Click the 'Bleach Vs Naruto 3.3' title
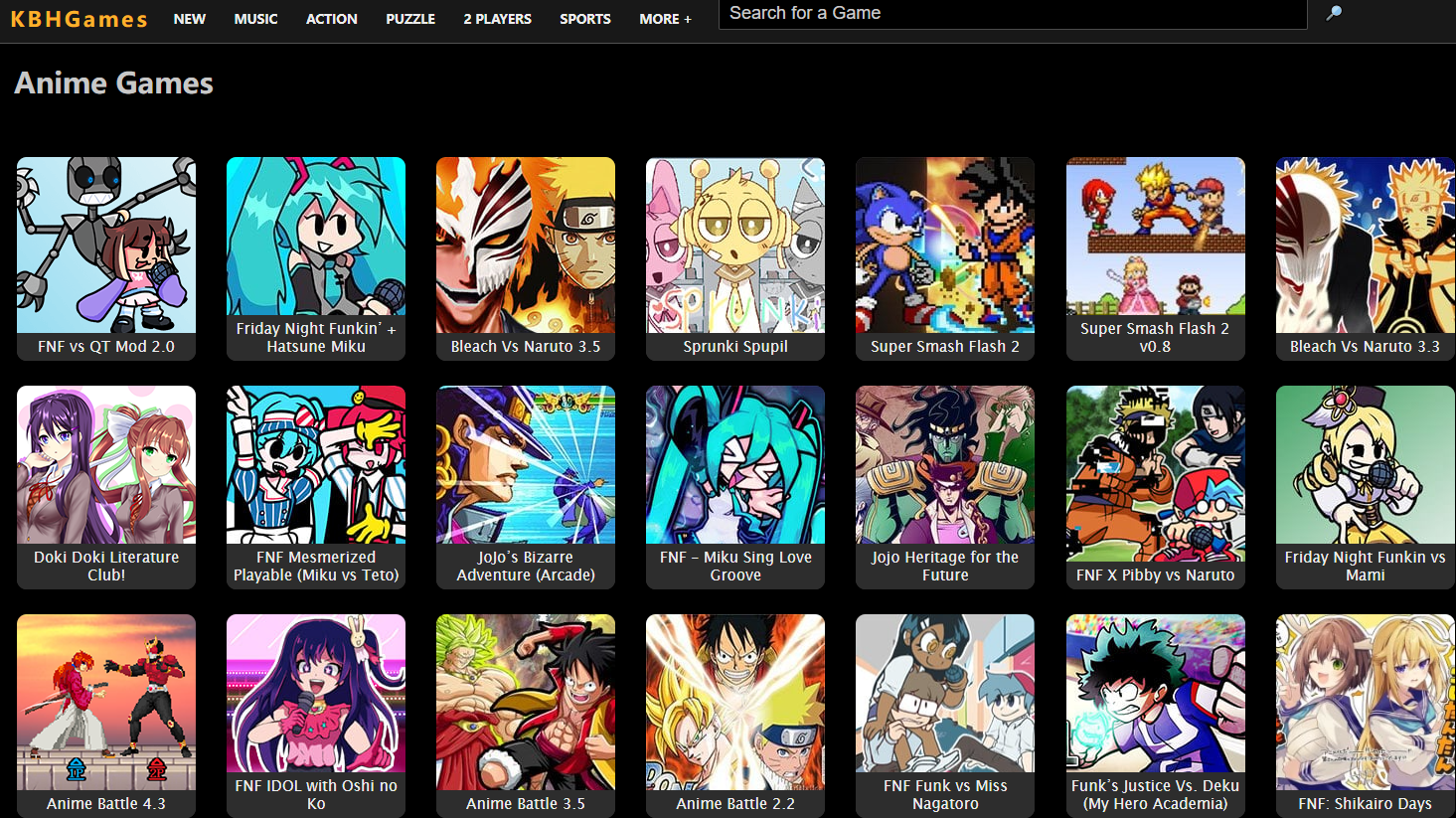Screen dimensions: 1456x818 click(1366, 347)
